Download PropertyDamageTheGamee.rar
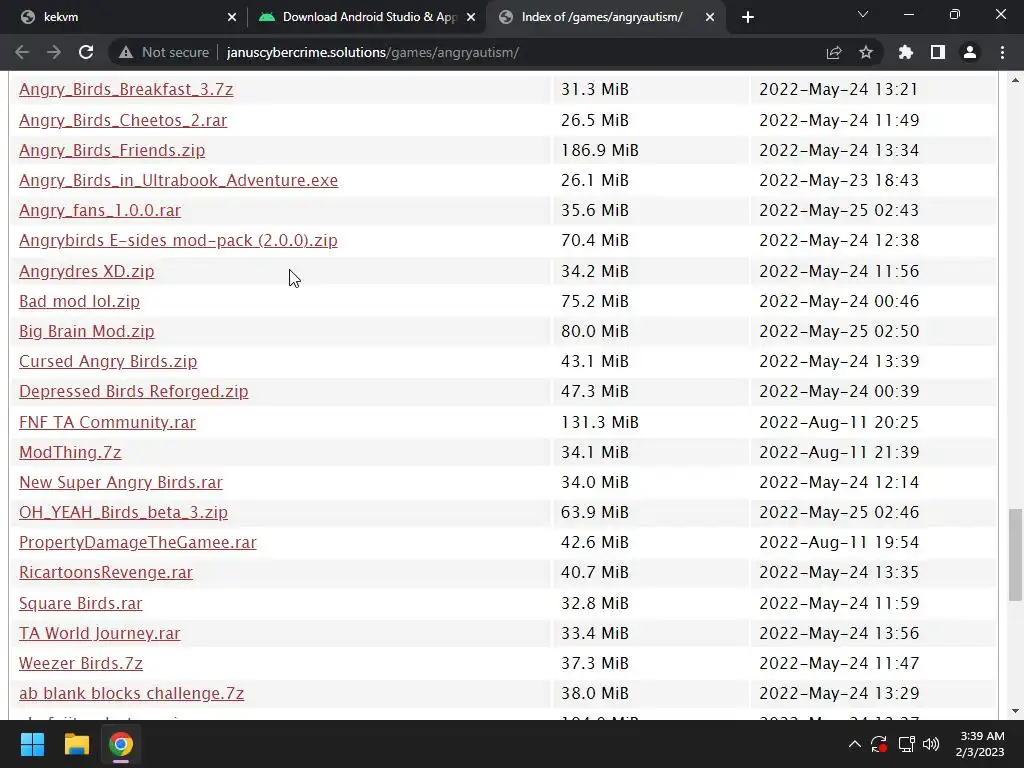The width and height of the screenshot is (1024, 768). [138, 543]
